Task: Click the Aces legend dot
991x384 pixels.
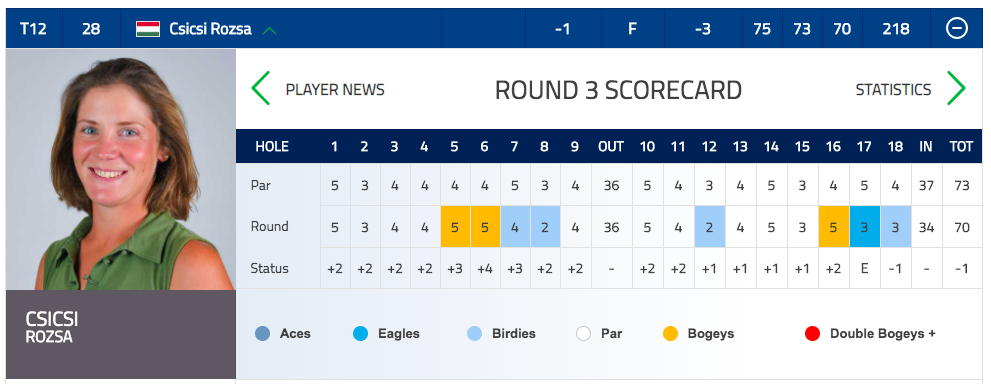Action: [x=262, y=333]
